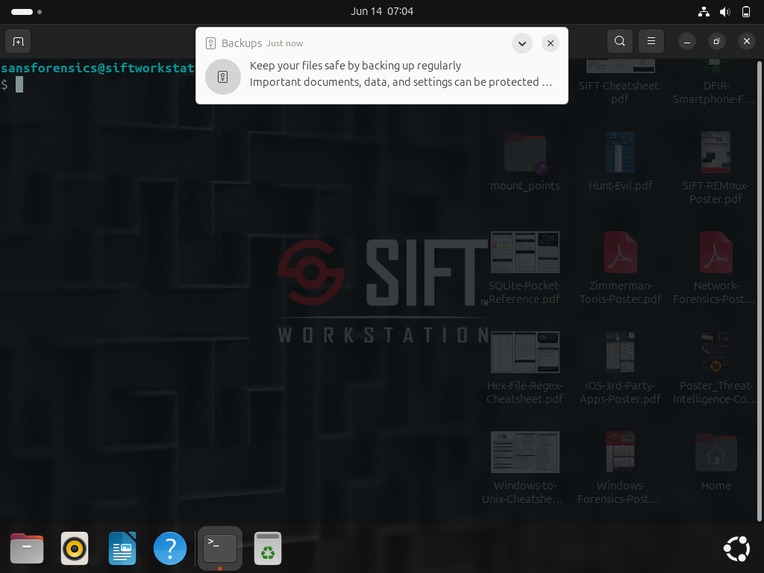Select mount_points folder on desktop
This screenshot has height=573, width=764.
pos(525,162)
